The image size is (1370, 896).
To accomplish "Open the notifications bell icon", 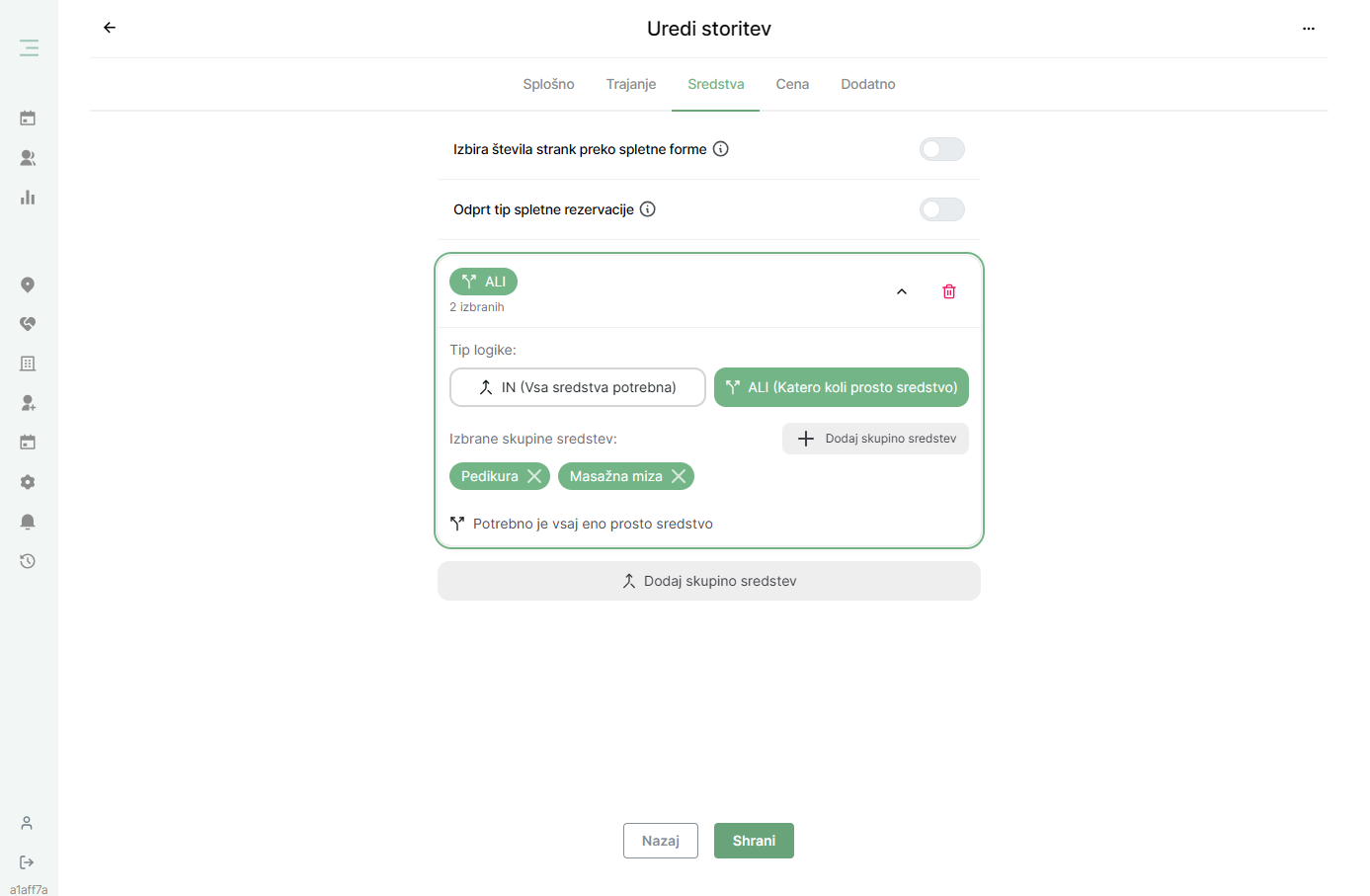I will [28, 522].
